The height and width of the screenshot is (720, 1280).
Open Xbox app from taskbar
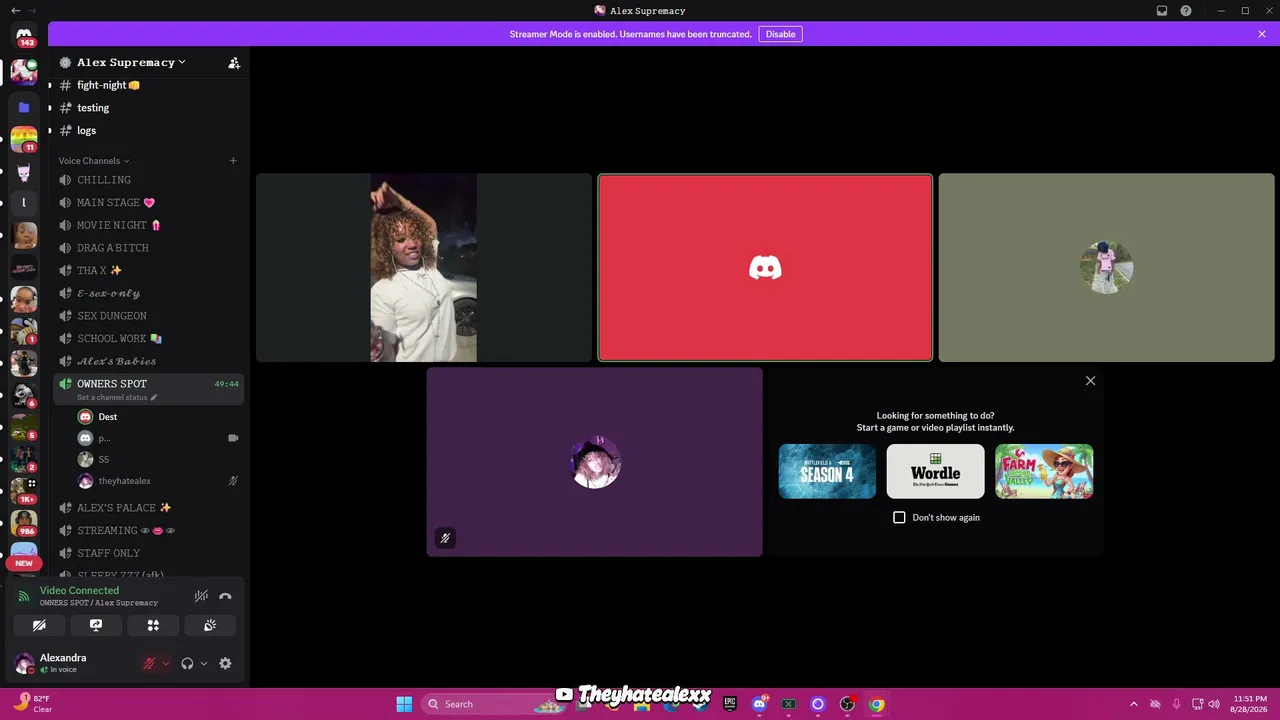pyautogui.click(x=788, y=704)
